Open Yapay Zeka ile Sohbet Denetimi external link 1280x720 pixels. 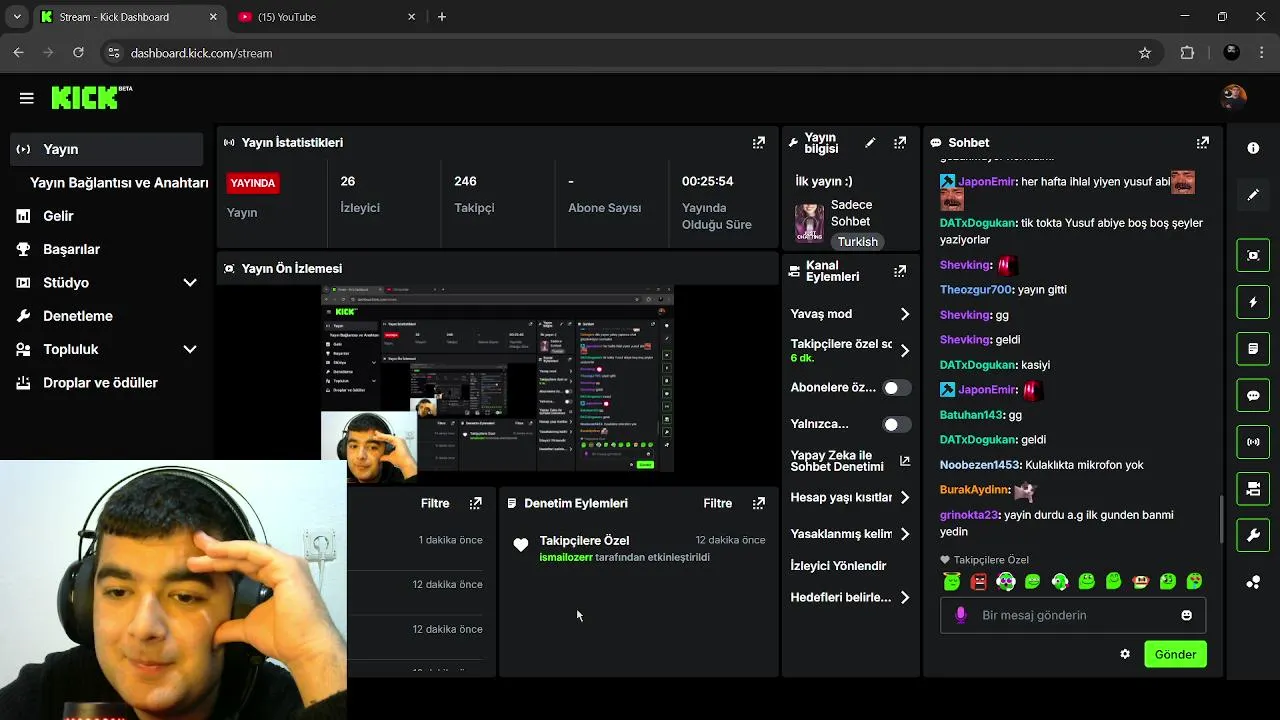pyautogui.click(x=905, y=461)
